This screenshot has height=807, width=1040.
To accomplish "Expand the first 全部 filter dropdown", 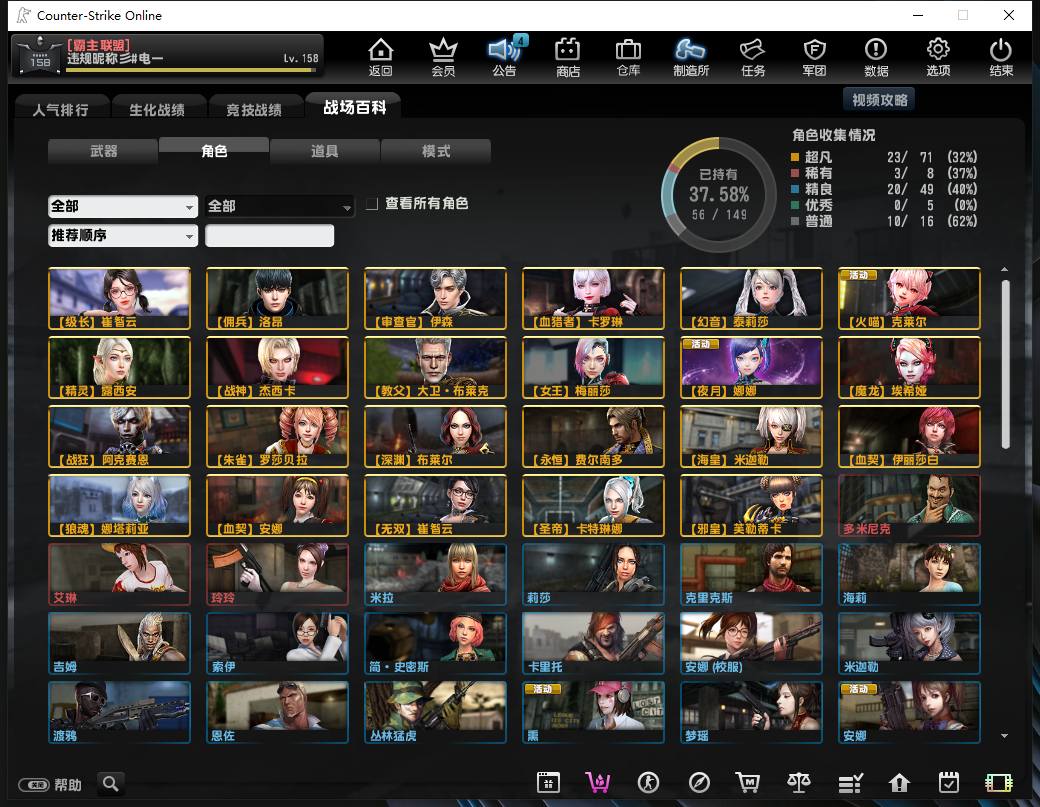I will (x=123, y=206).
